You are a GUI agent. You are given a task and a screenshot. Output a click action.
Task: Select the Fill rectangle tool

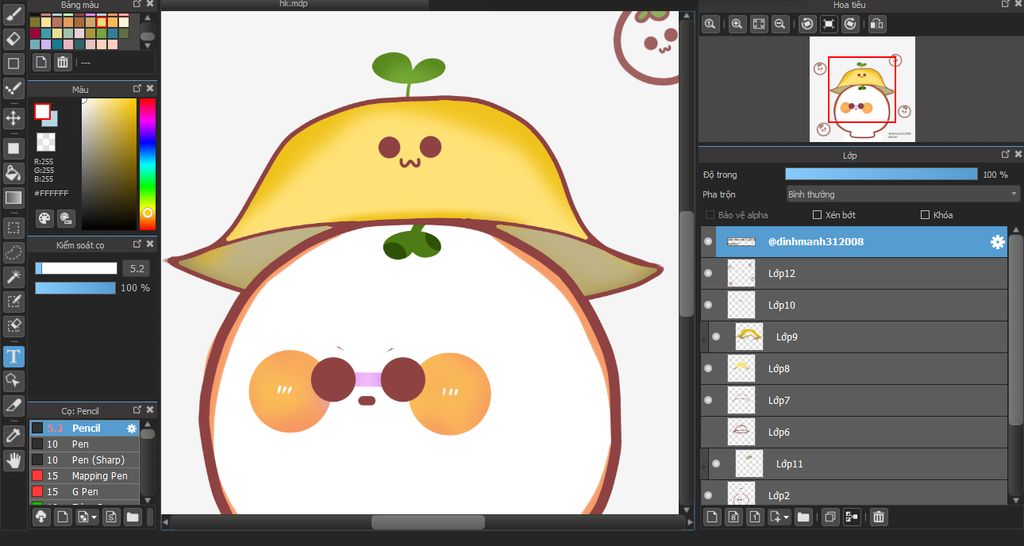point(14,148)
